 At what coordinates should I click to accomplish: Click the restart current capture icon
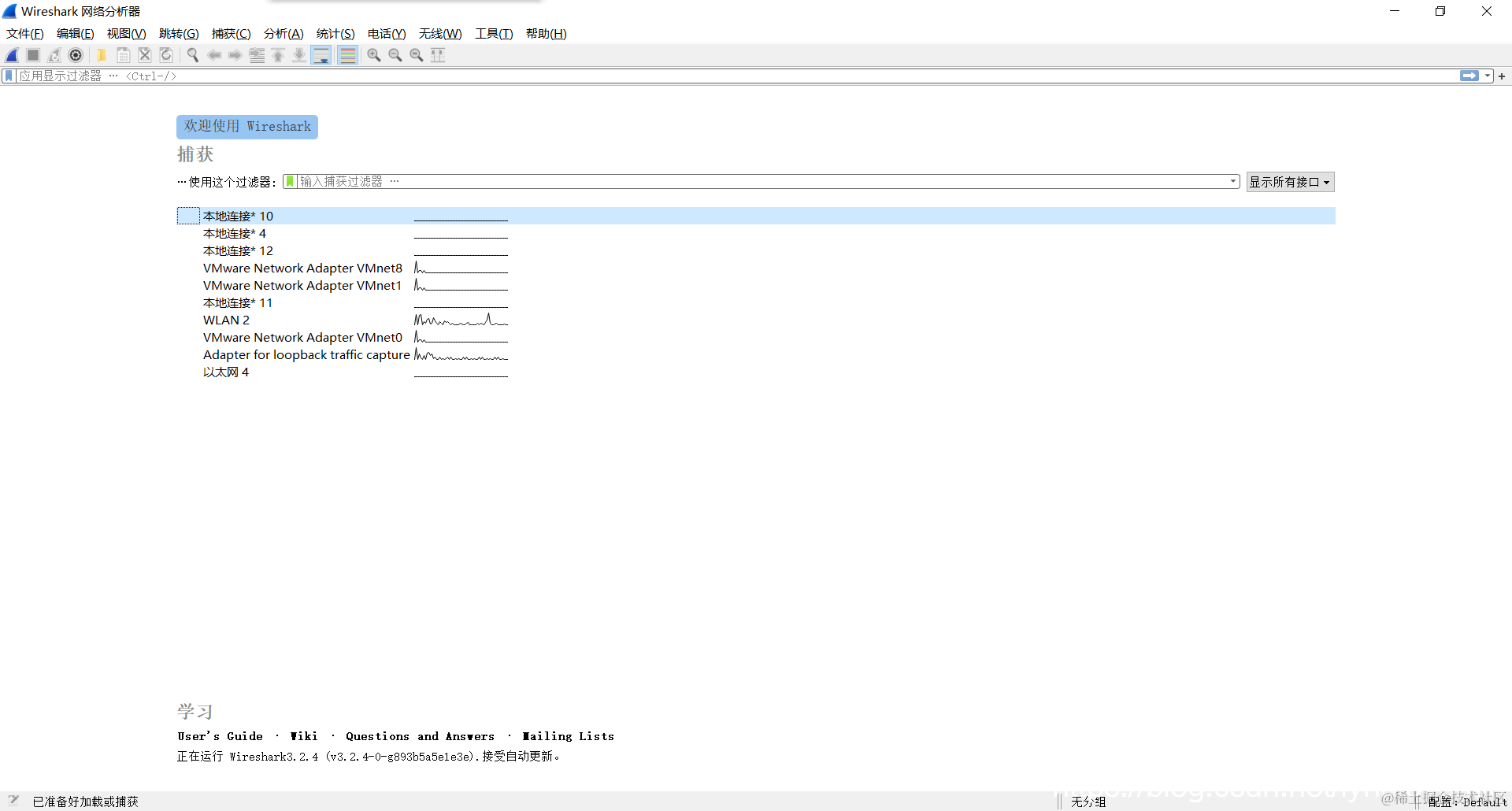click(x=54, y=55)
